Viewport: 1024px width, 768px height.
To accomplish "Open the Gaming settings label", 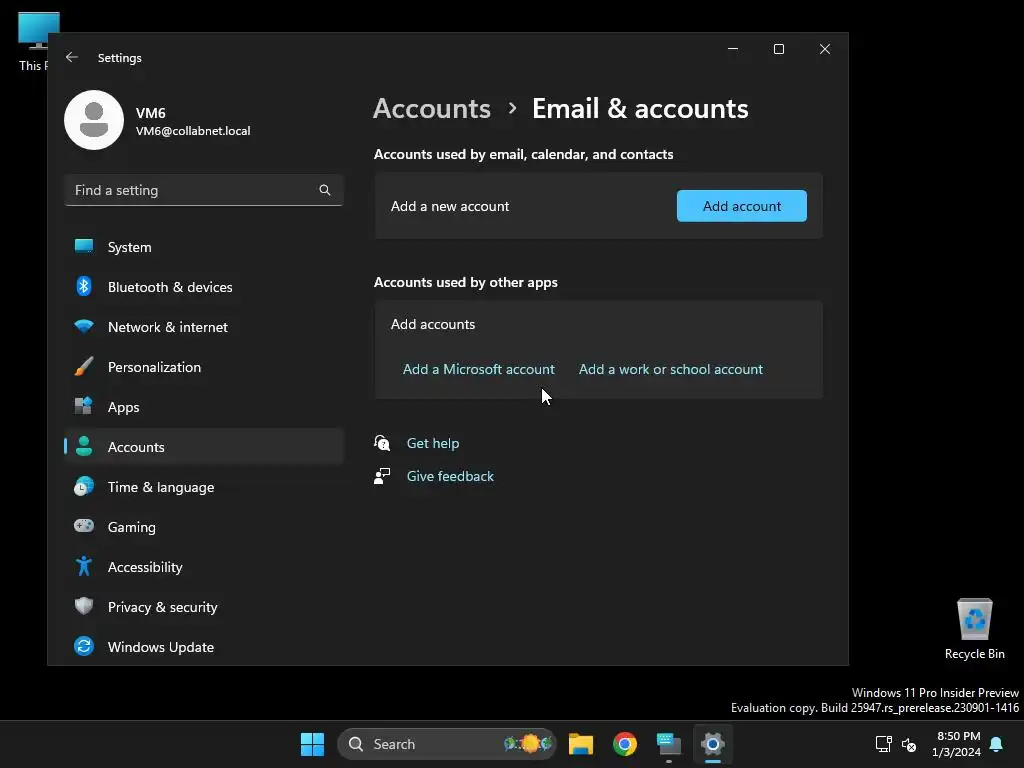I will click(131, 527).
